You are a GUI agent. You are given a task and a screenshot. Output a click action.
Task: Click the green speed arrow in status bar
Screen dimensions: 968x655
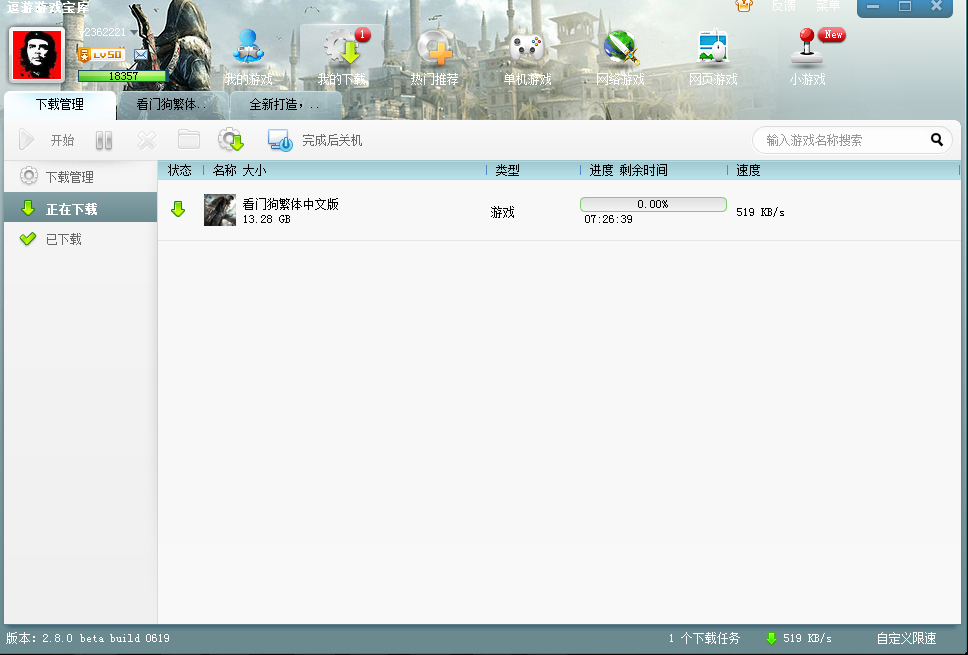[x=771, y=638]
